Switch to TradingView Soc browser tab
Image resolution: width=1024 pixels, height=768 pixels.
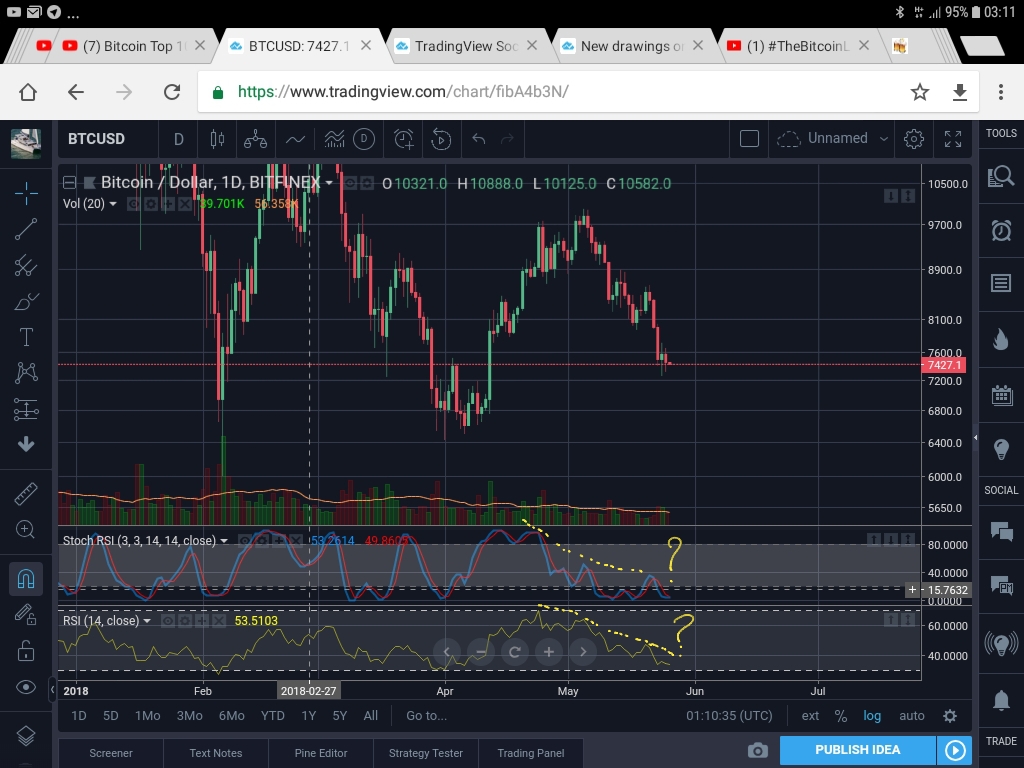pyautogui.click(x=466, y=46)
